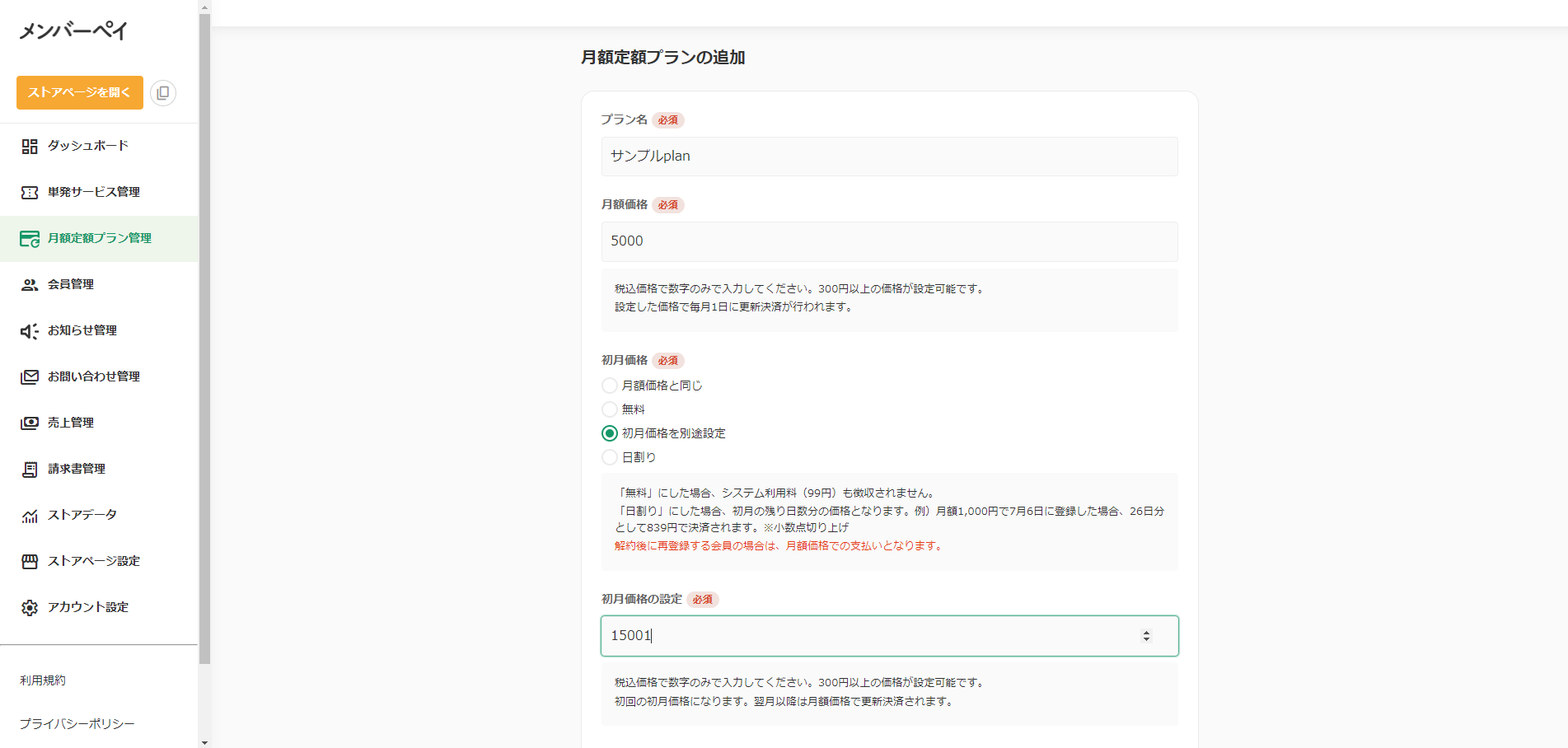
Task: Click the receipt icon for 請求書管理
Action: point(30,469)
